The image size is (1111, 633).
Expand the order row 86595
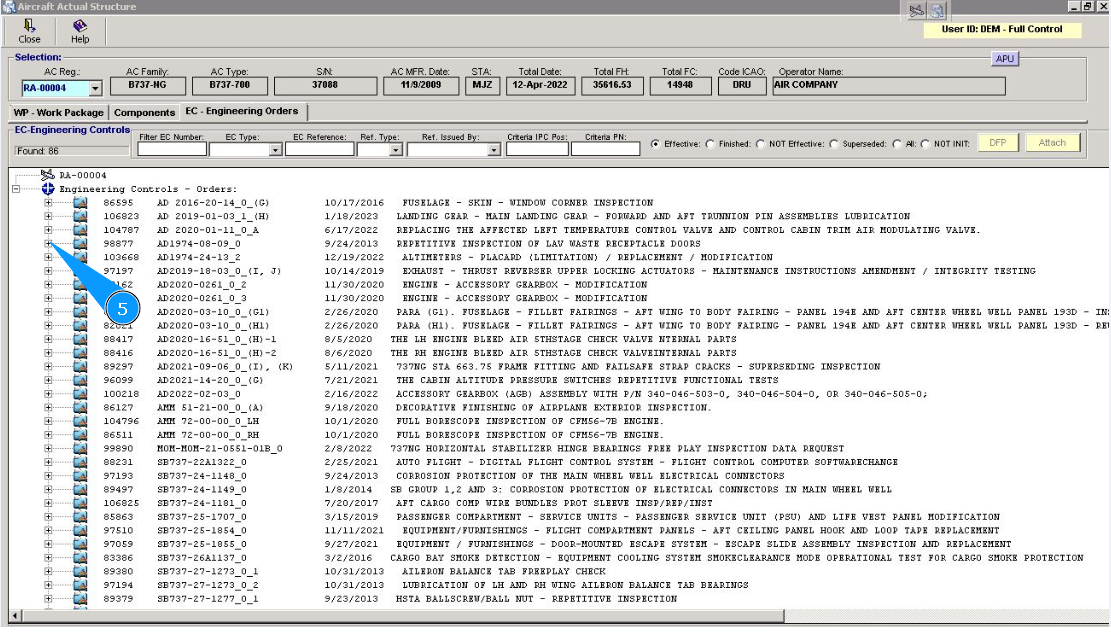pos(48,203)
